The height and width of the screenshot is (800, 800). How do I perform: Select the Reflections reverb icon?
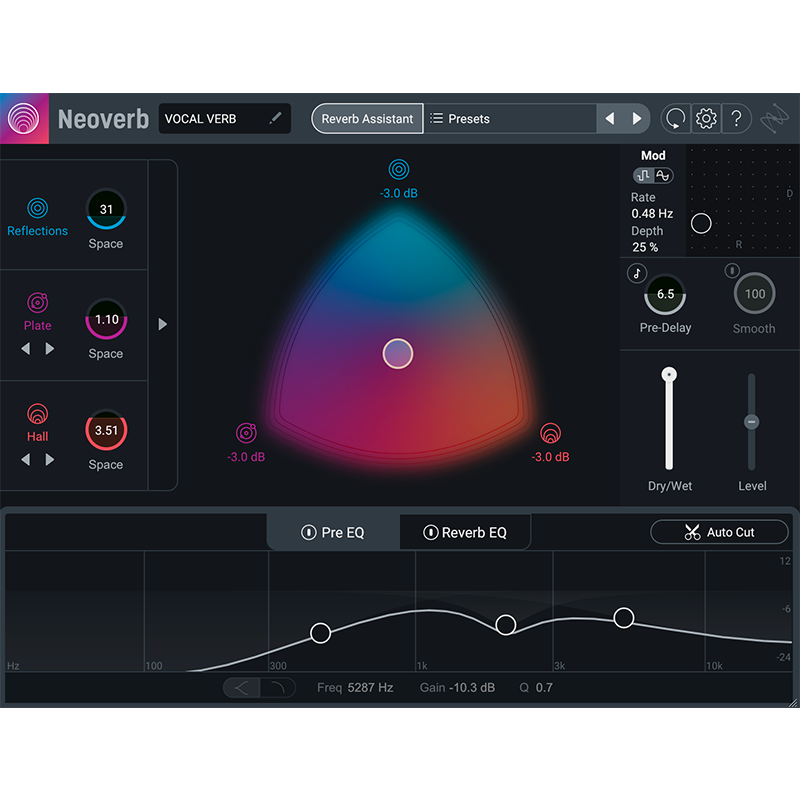point(37,208)
